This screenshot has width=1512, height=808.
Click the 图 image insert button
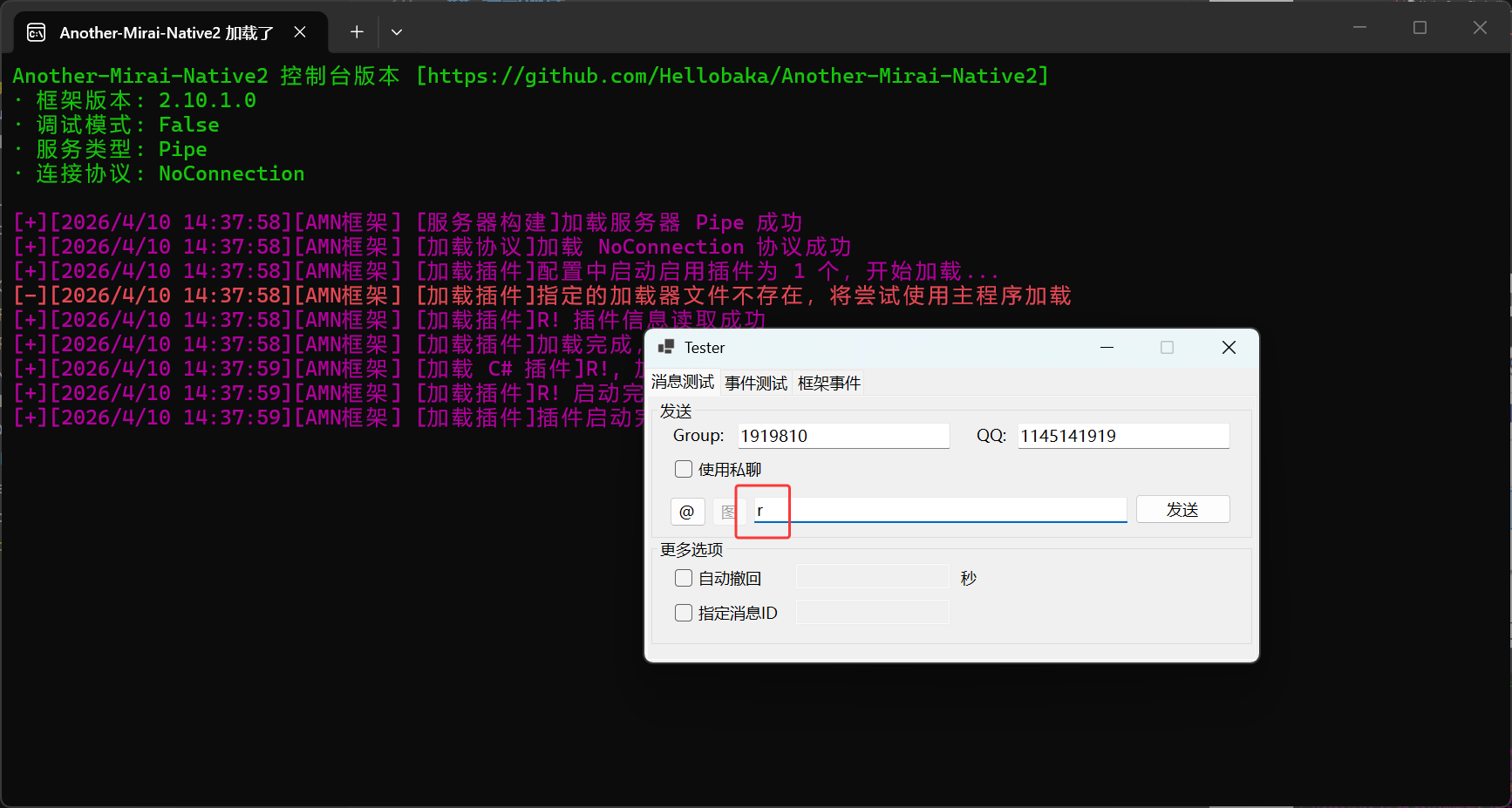(x=726, y=512)
